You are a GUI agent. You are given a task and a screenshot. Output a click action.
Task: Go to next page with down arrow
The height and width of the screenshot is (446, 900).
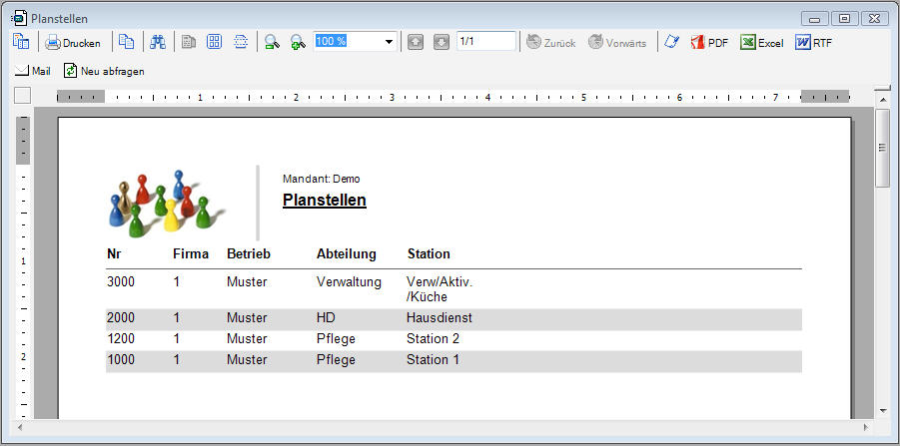pyautogui.click(x=441, y=42)
